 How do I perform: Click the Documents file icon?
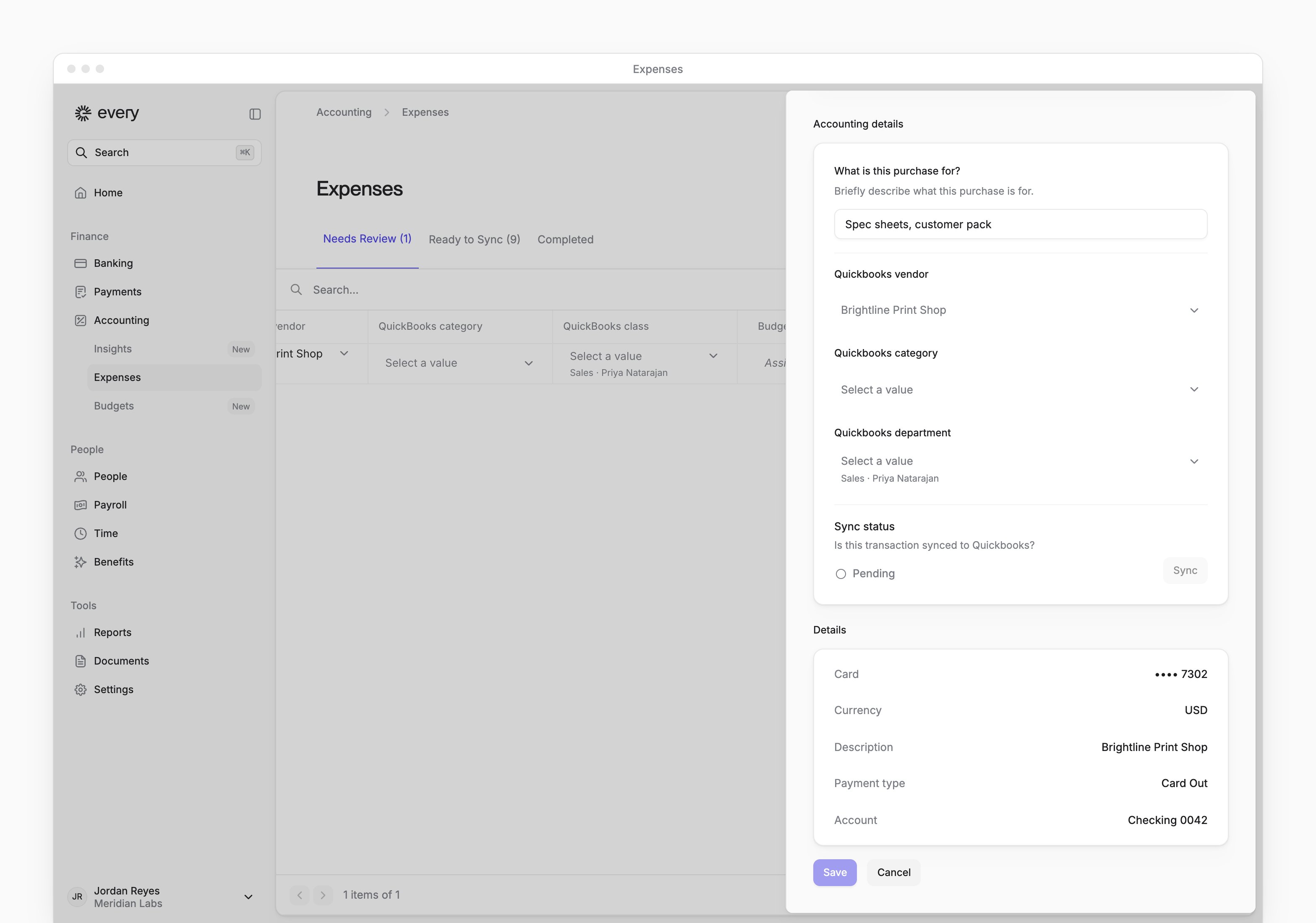(81, 661)
